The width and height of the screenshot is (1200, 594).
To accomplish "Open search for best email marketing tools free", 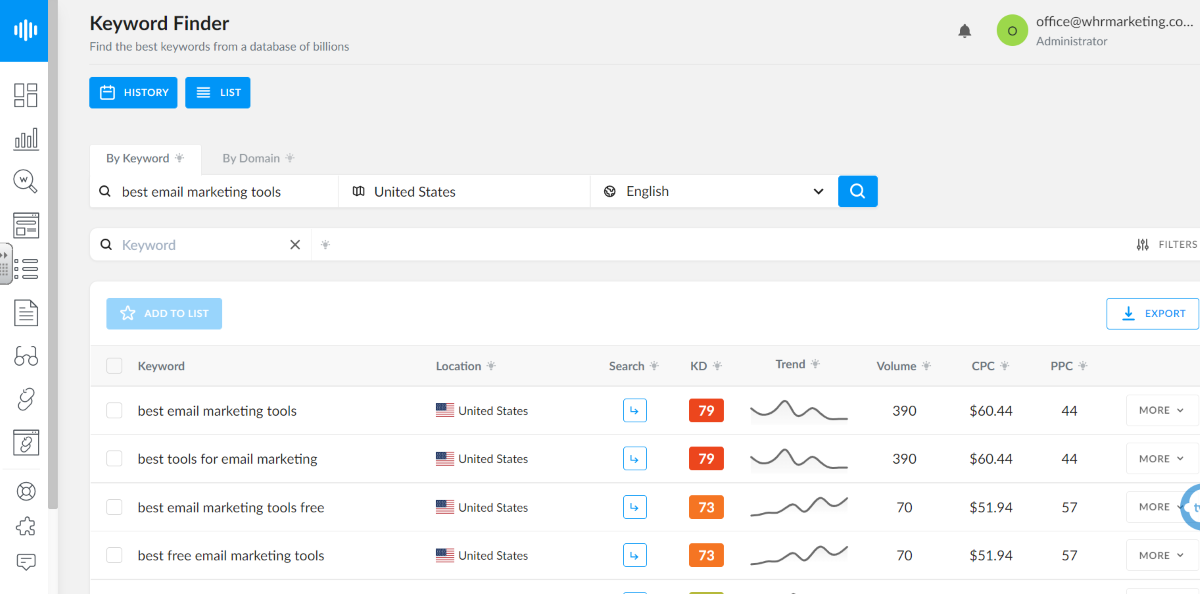I will tap(635, 507).
